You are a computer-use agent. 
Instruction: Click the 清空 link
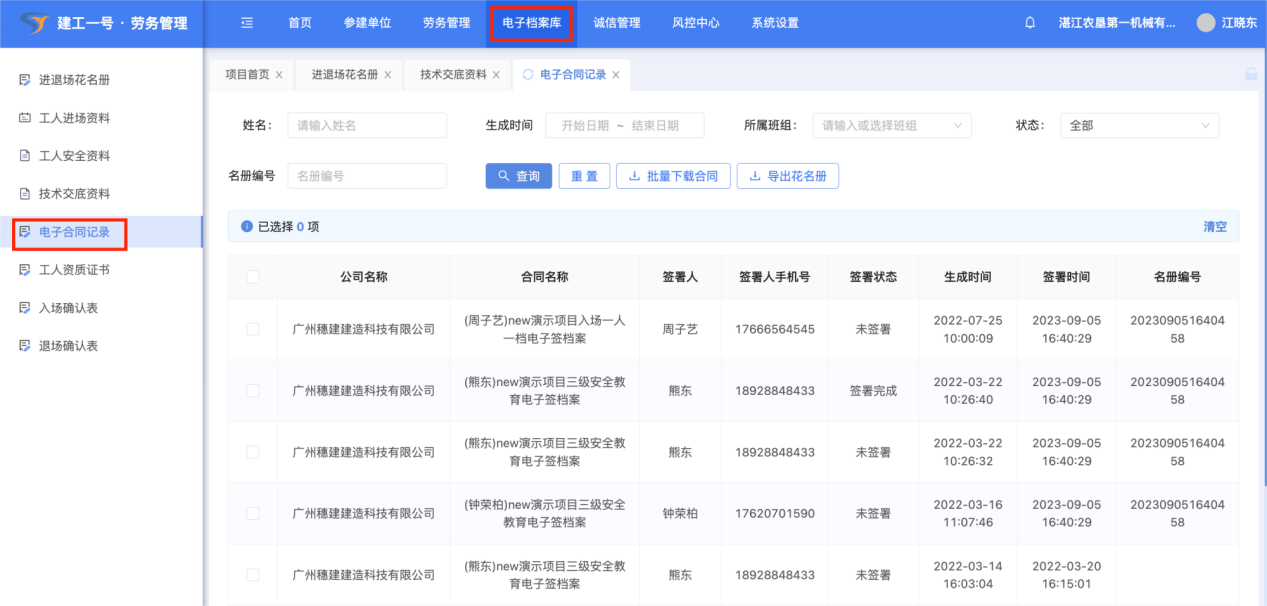click(1214, 227)
